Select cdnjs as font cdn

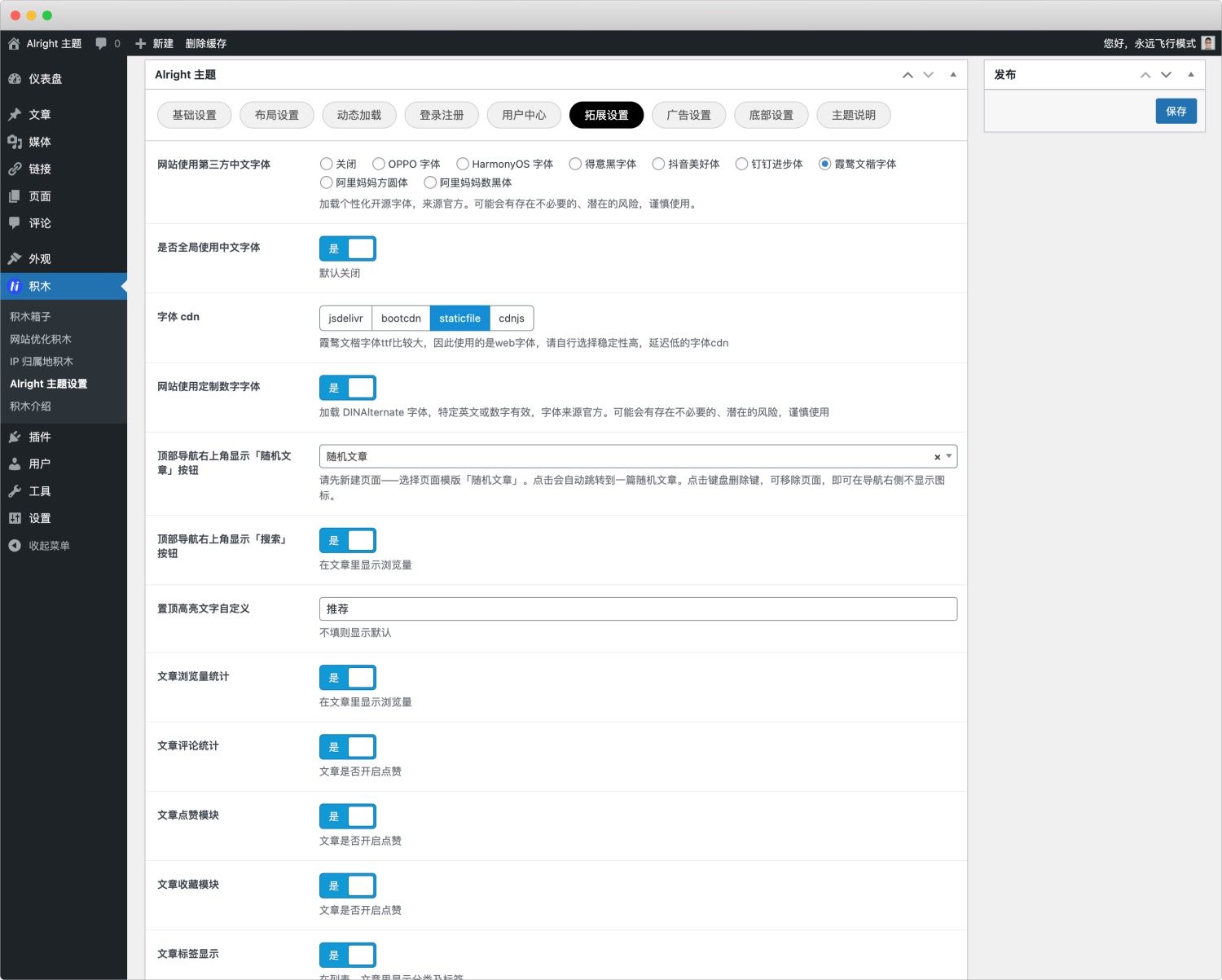(512, 318)
